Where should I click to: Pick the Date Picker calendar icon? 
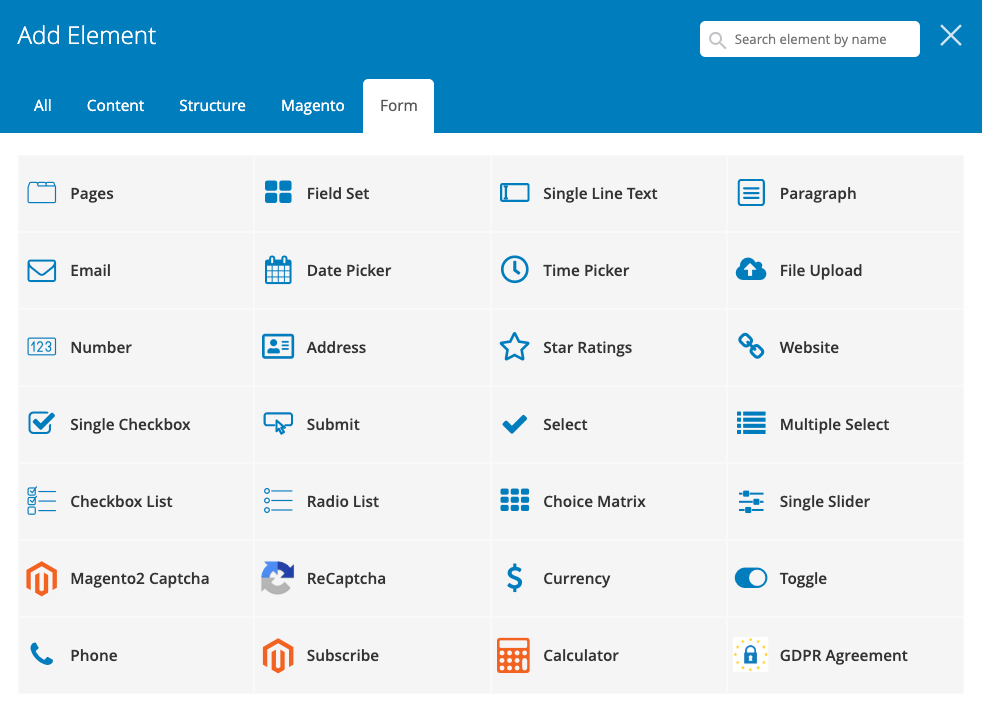coord(278,270)
